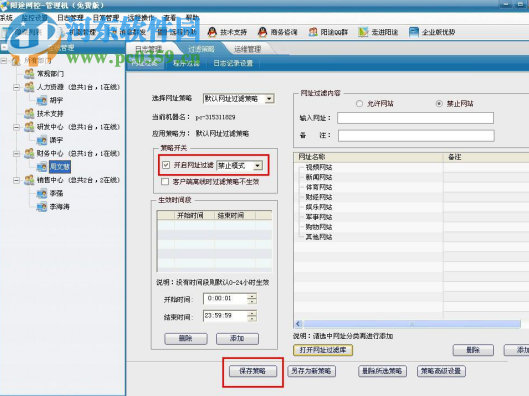Click the 输入网址 input field

[x=415, y=118]
